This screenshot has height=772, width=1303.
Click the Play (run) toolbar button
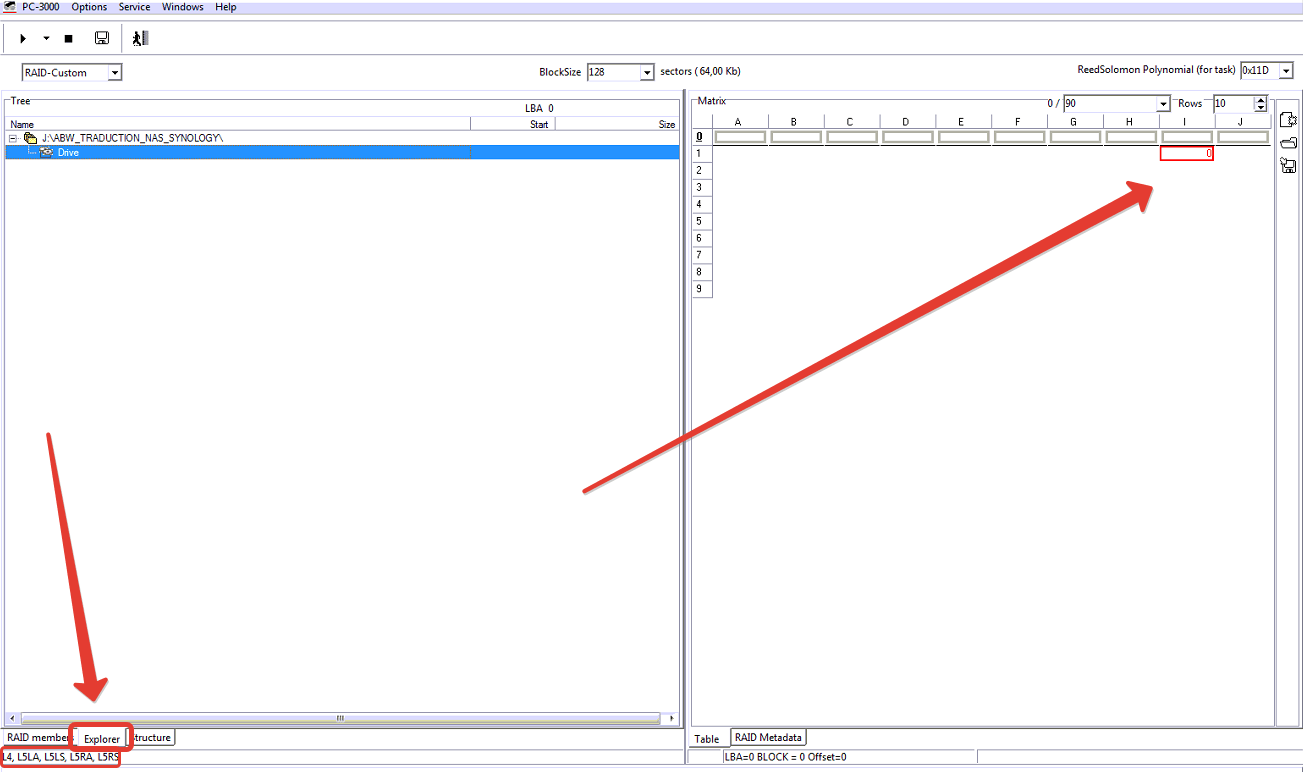[x=23, y=38]
